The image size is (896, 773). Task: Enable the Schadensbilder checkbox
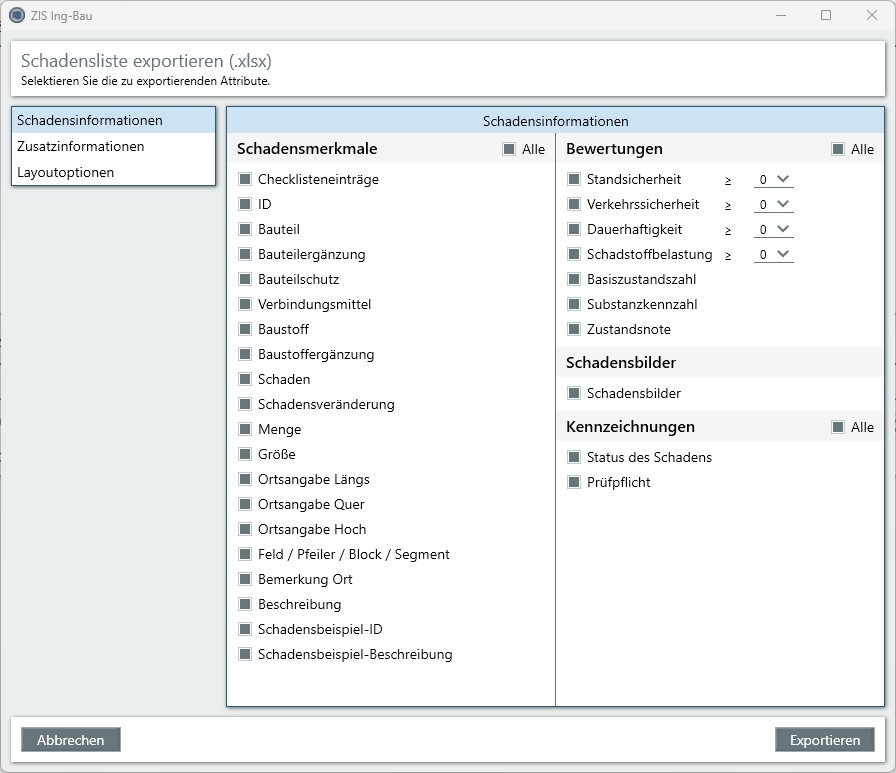click(x=574, y=394)
